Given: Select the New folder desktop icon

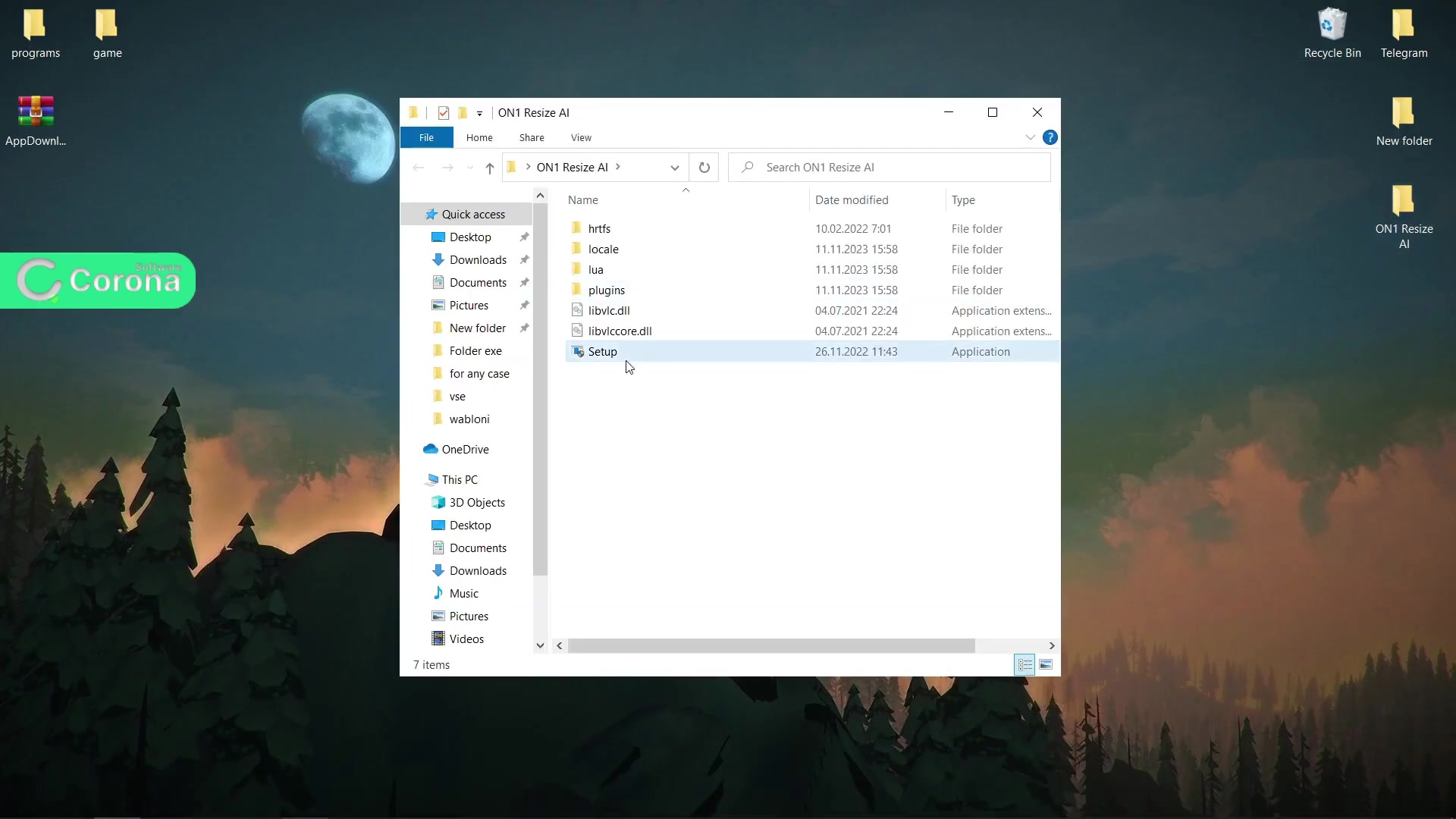Looking at the screenshot, I should pyautogui.click(x=1404, y=121).
